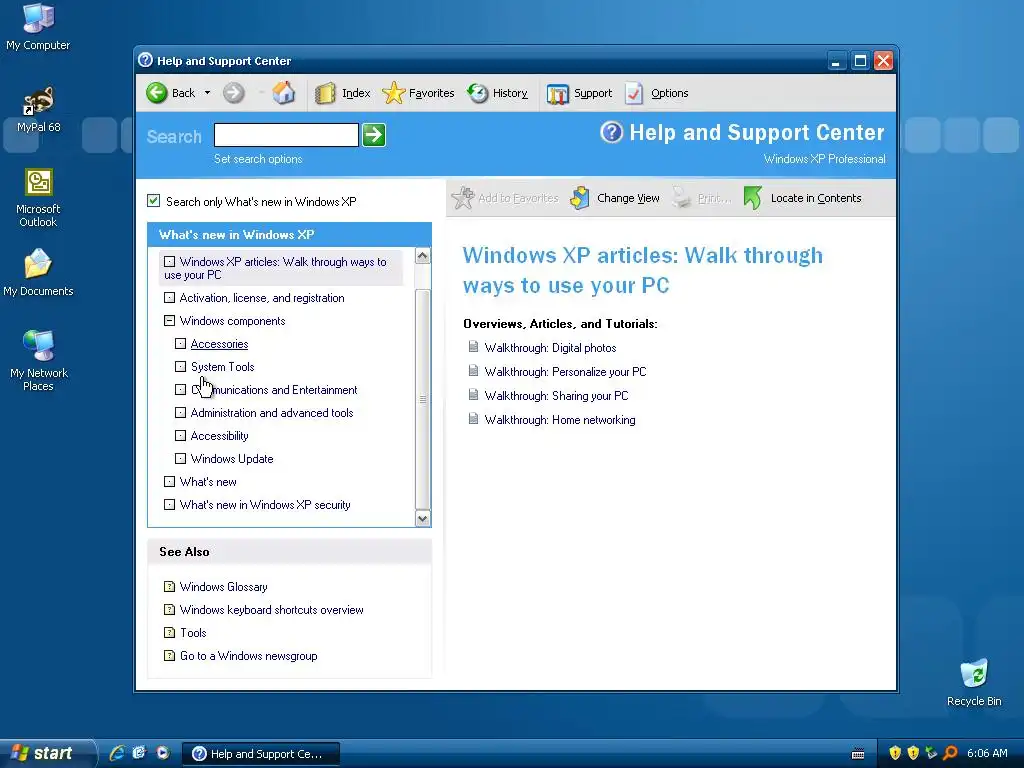Click Add to Favorites star icon
Image resolution: width=1024 pixels, height=768 pixels.
[463, 198]
